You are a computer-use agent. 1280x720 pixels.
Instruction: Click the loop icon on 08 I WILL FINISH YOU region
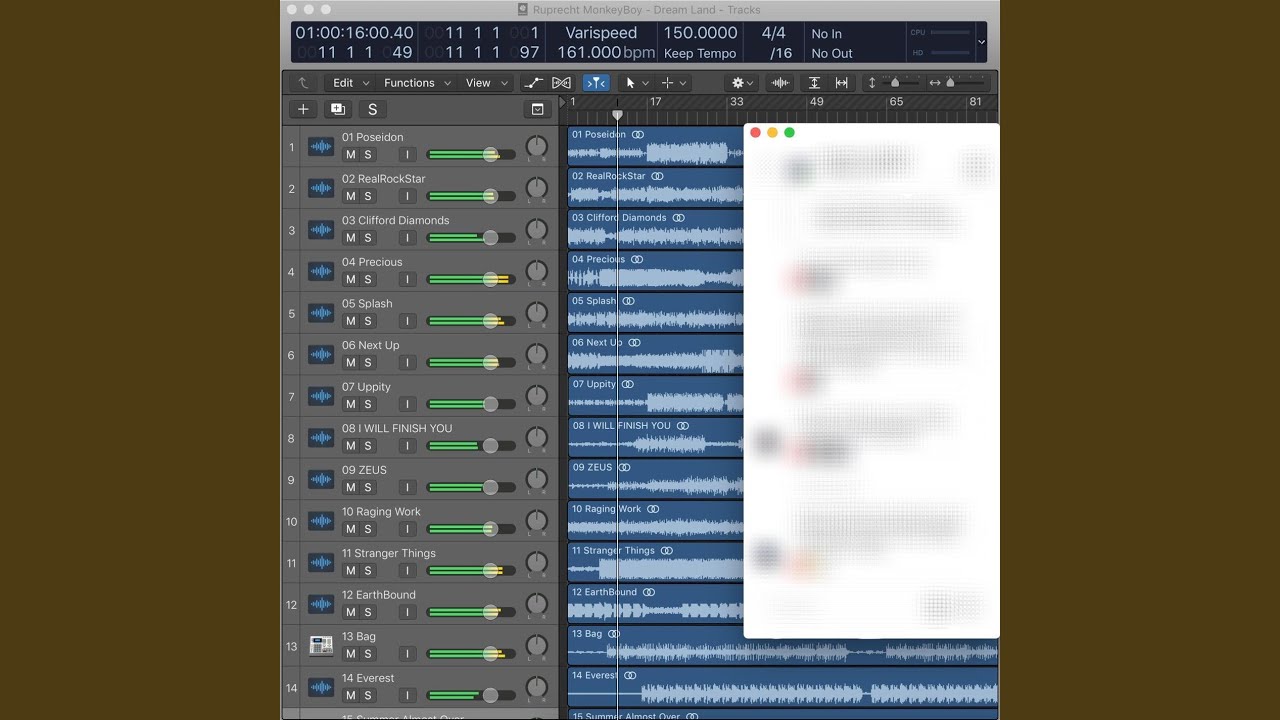[x=683, y=426]
